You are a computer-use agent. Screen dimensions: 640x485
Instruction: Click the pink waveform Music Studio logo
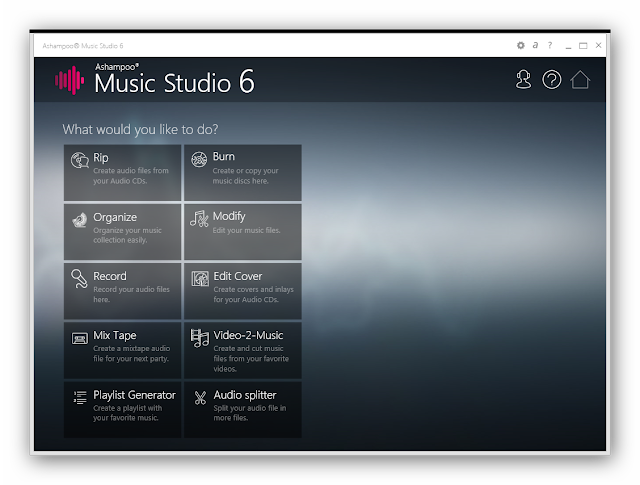[70, 80]
